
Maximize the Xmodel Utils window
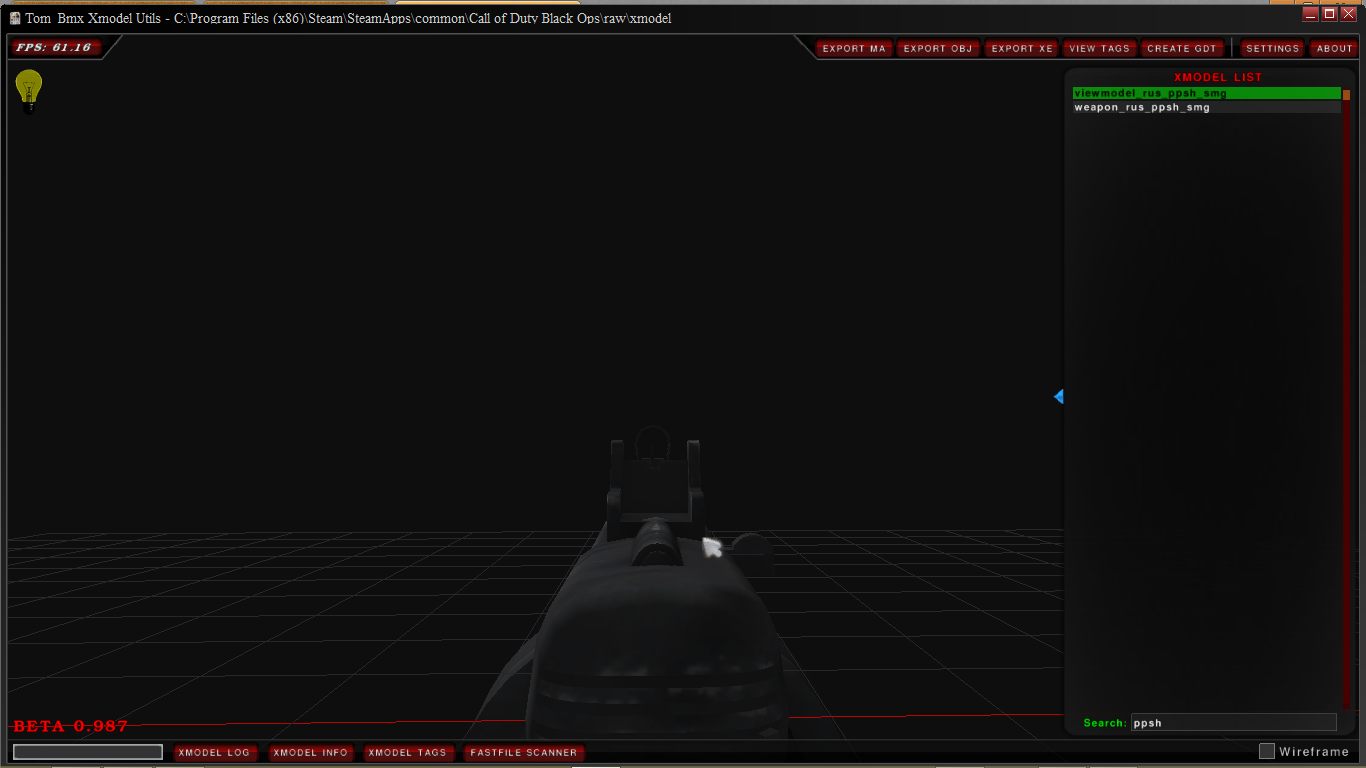(1329, 14)
